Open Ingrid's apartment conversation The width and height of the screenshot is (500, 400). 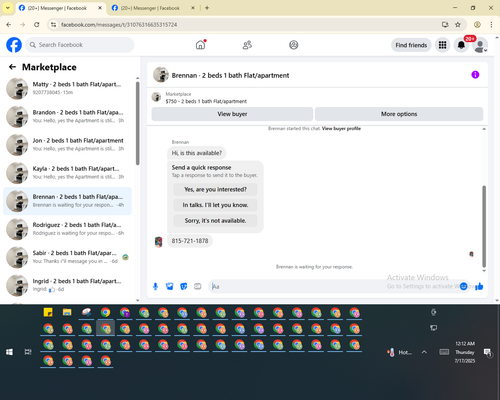[x=68, y=285]
